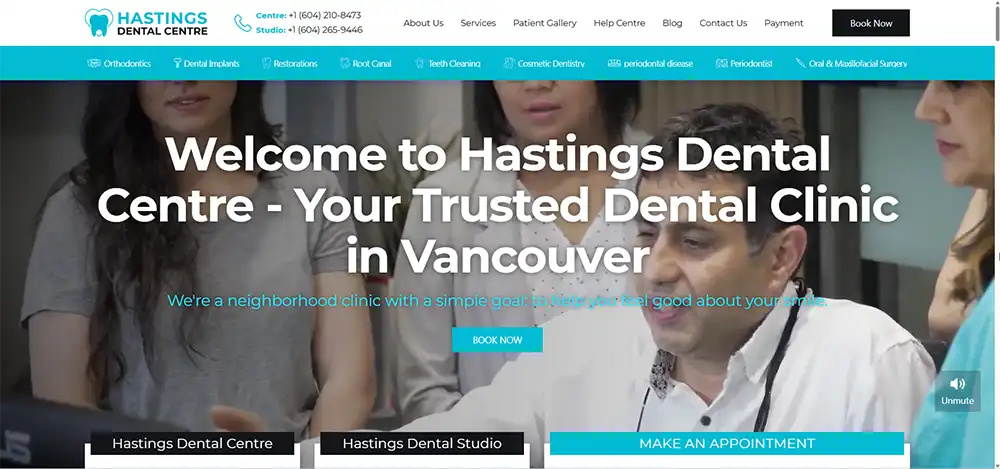Click the Hastings Dental Centre tooth logo
The width and height of the screenshot is (1000, 469).
pyautogui.click(x=99, y=22)
